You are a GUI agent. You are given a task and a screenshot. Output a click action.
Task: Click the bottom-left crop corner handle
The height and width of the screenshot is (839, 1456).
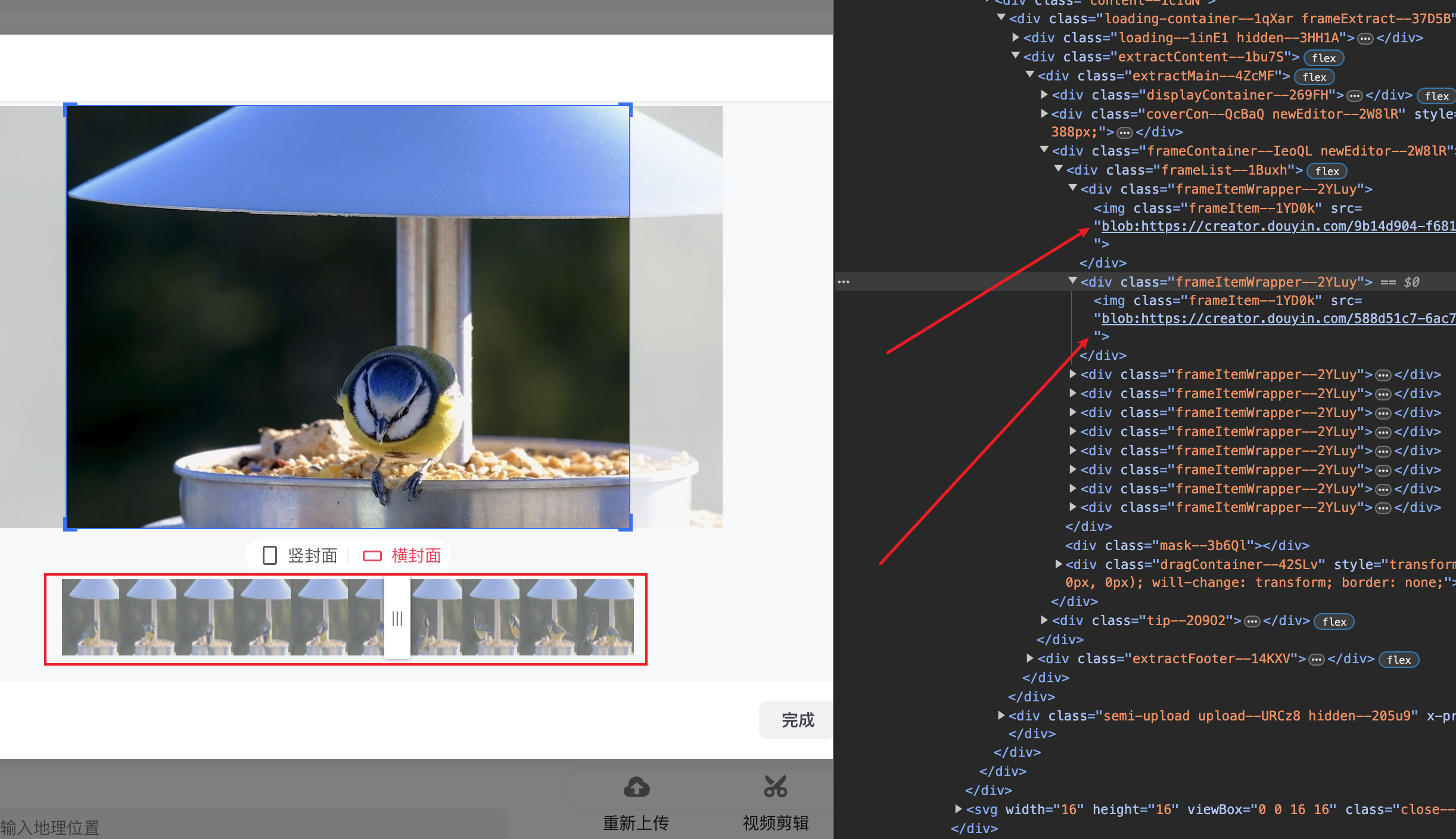(70, 524)
